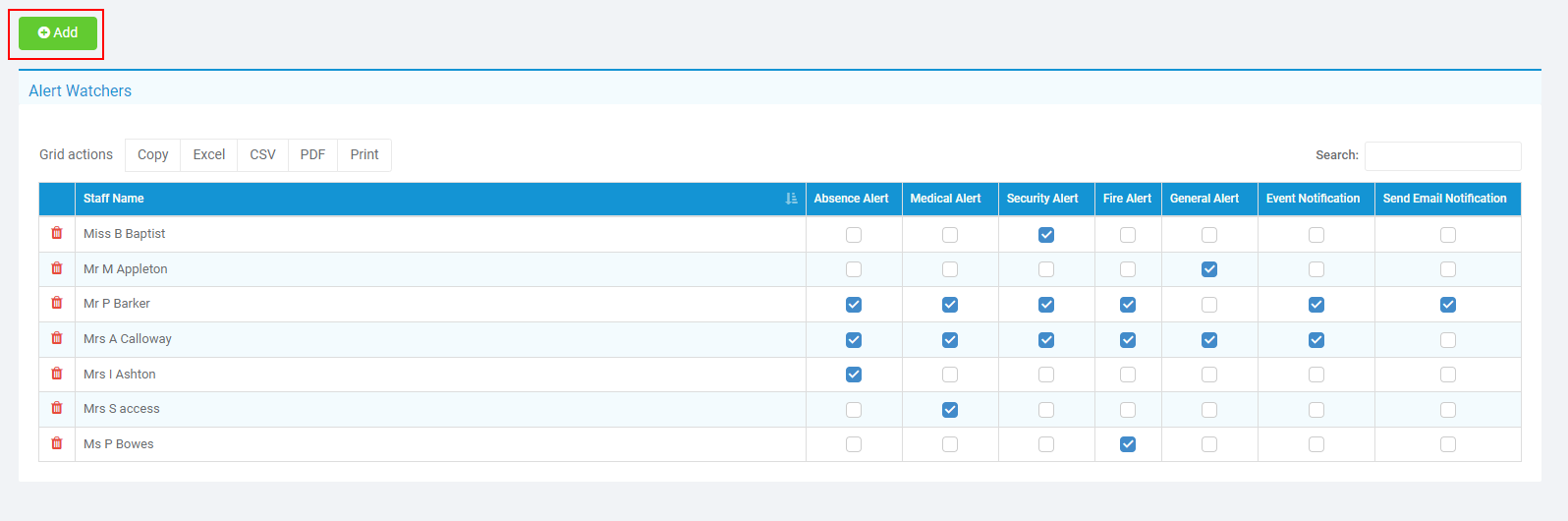Viewport: 1568px width, 521px height.
Task: Delete Ms P Bowes watcher entry
Action: [57, 443]
